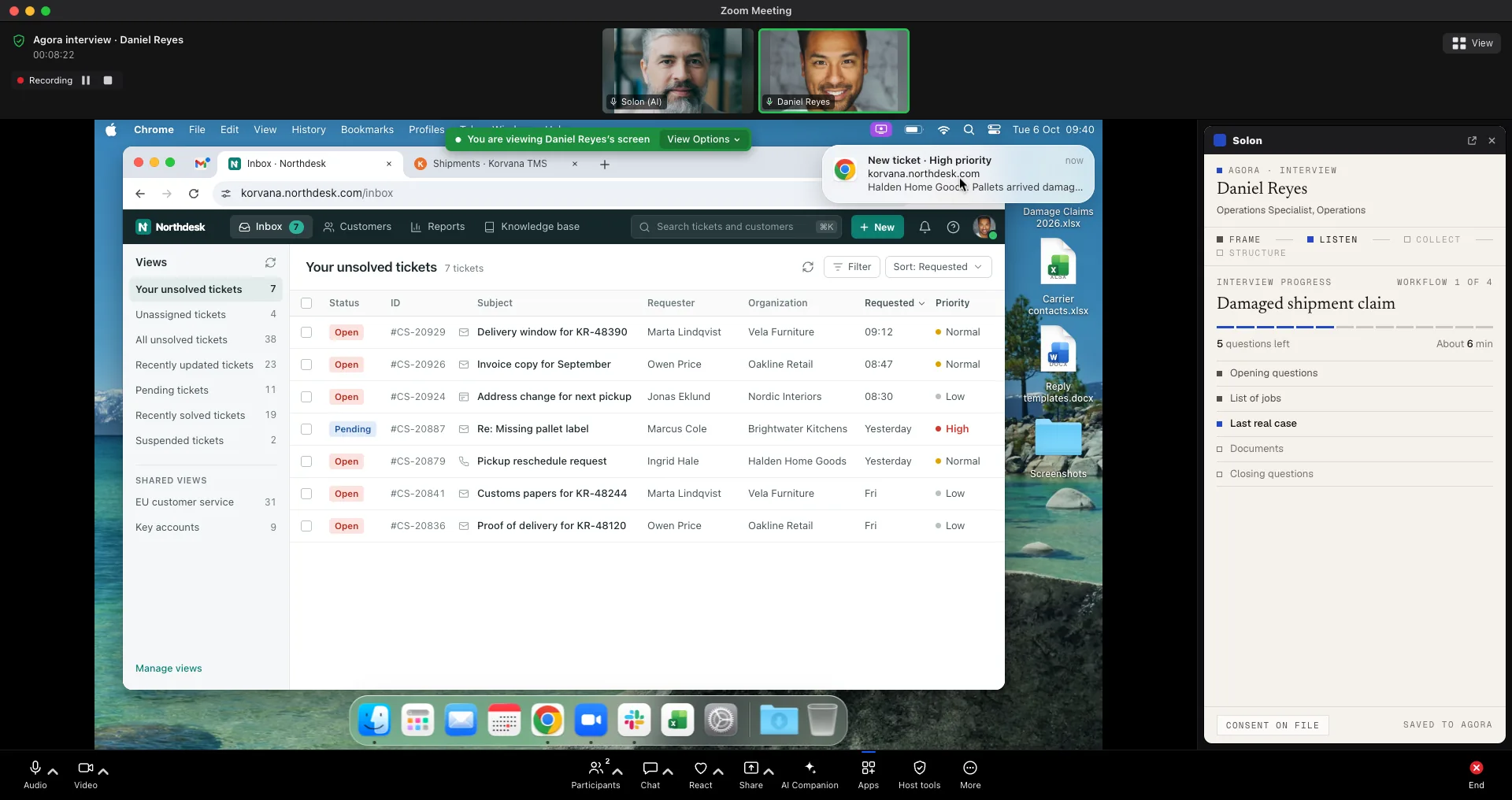This screenshot has height=800, width=1512.
Task: Open a new Chrome tab
Action: point(605,164)
